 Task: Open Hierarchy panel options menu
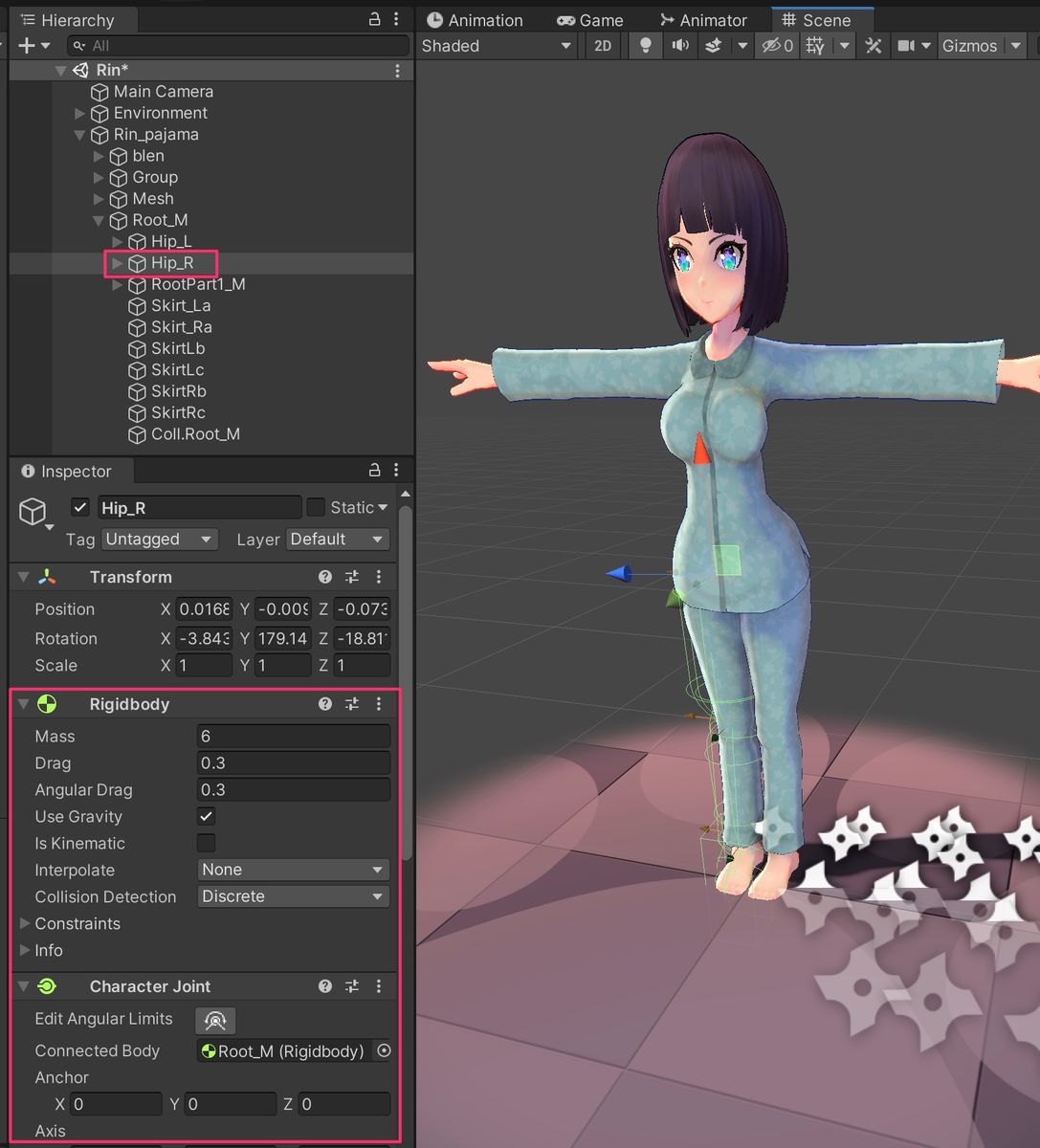(x=397, y=19)
